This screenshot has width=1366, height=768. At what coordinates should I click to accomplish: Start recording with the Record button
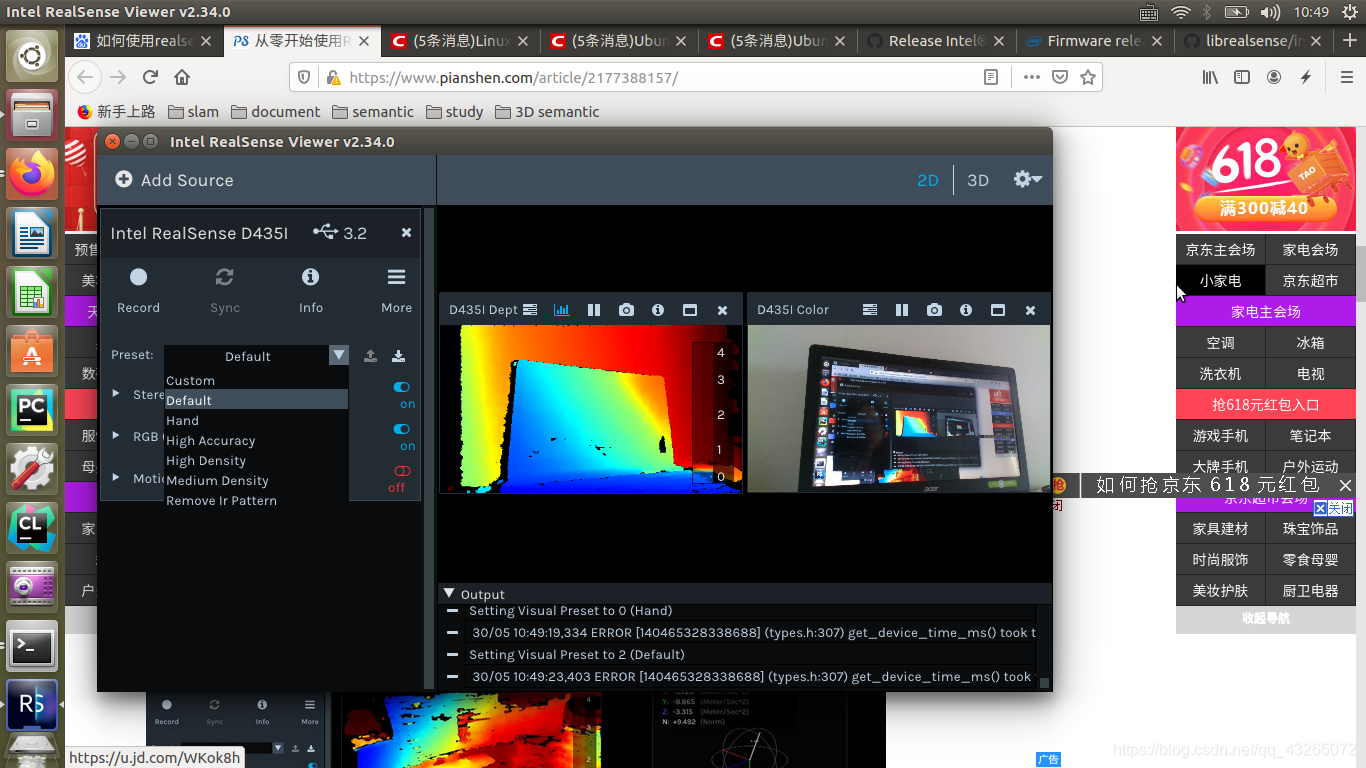[x=138, y=277]
